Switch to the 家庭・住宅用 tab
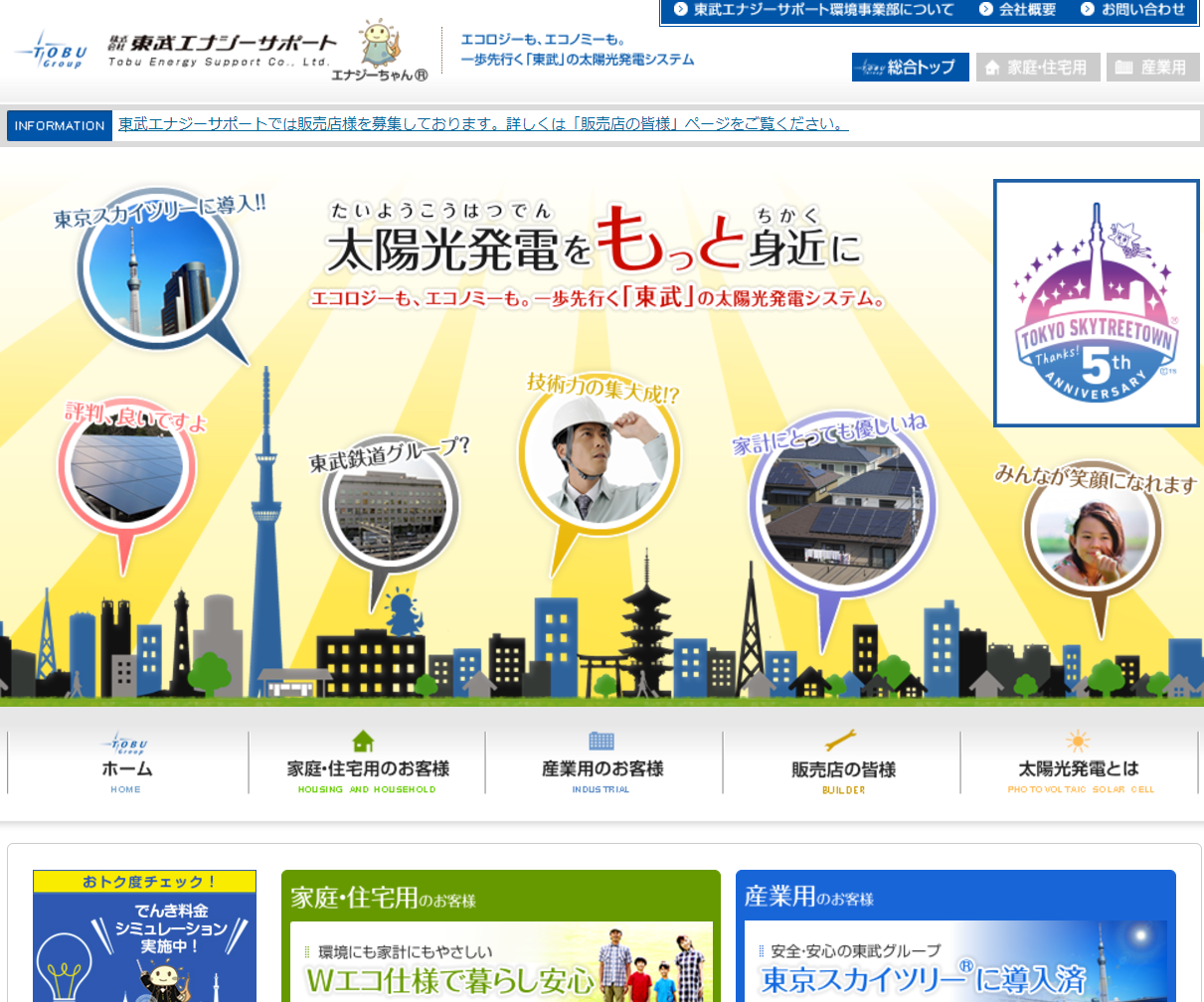 click(1038, 68)
